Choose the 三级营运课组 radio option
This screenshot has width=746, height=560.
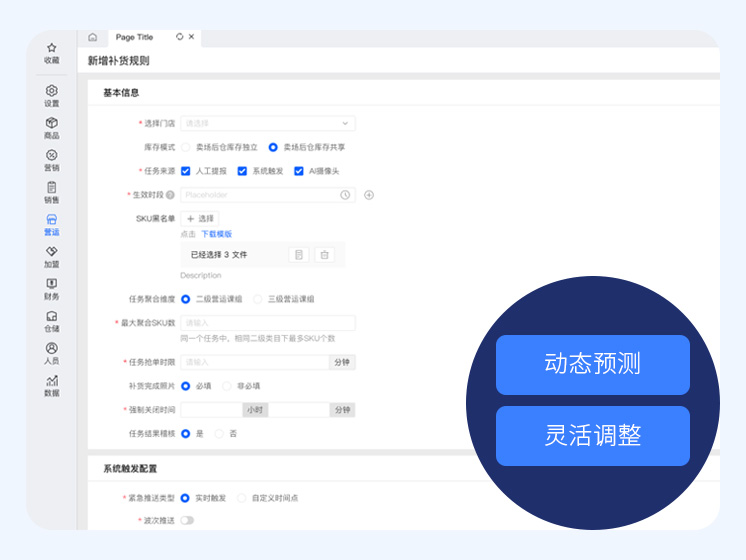coord(258,299)
